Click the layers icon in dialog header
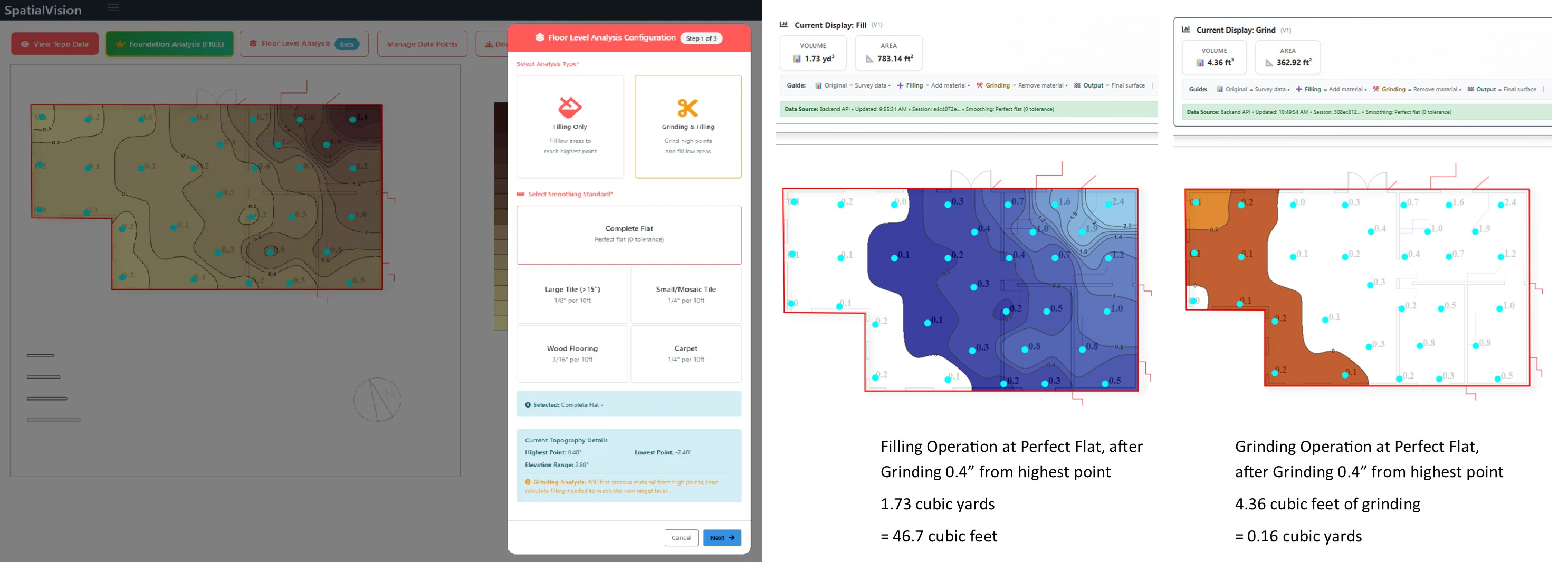 pos(539,38)
